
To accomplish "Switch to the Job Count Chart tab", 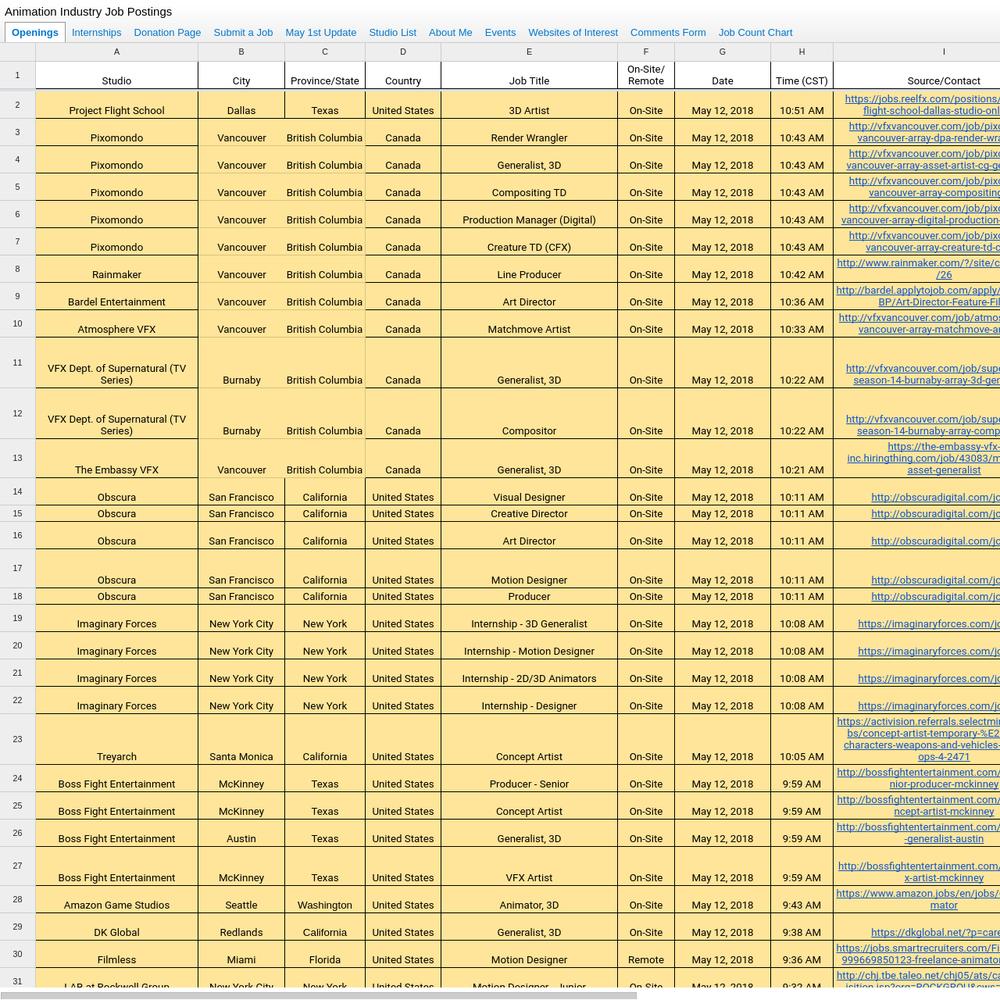I will click(x=755, y=33).
